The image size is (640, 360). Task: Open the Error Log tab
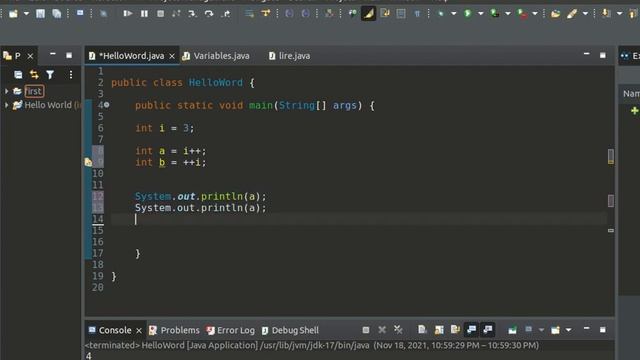click(236, 330)
